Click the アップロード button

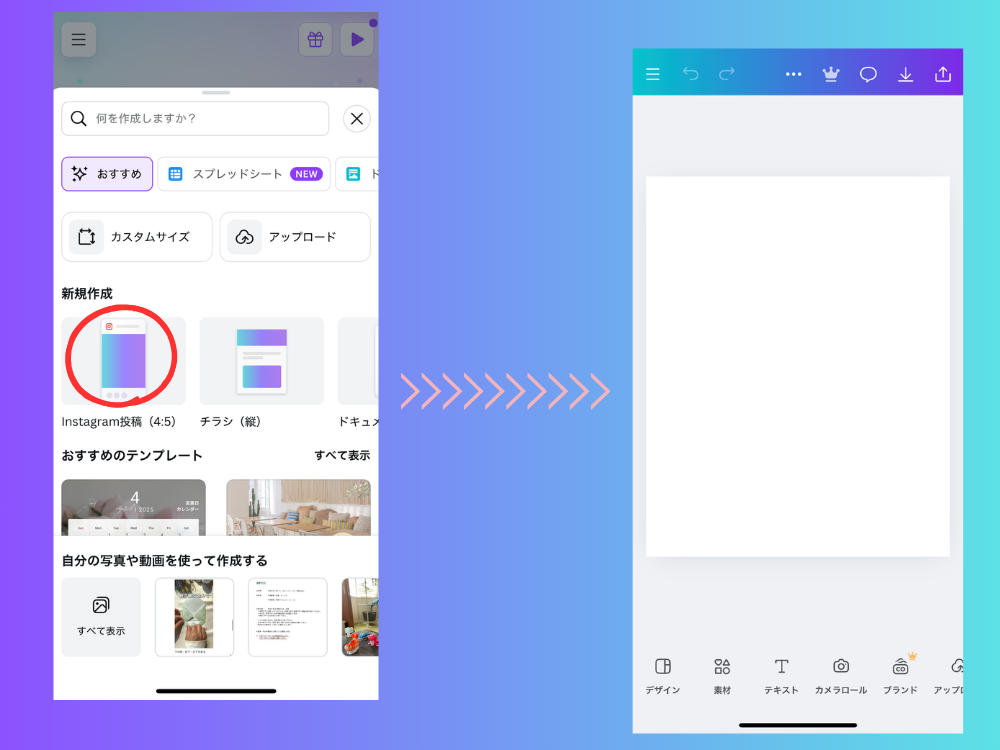click(295, 237)
